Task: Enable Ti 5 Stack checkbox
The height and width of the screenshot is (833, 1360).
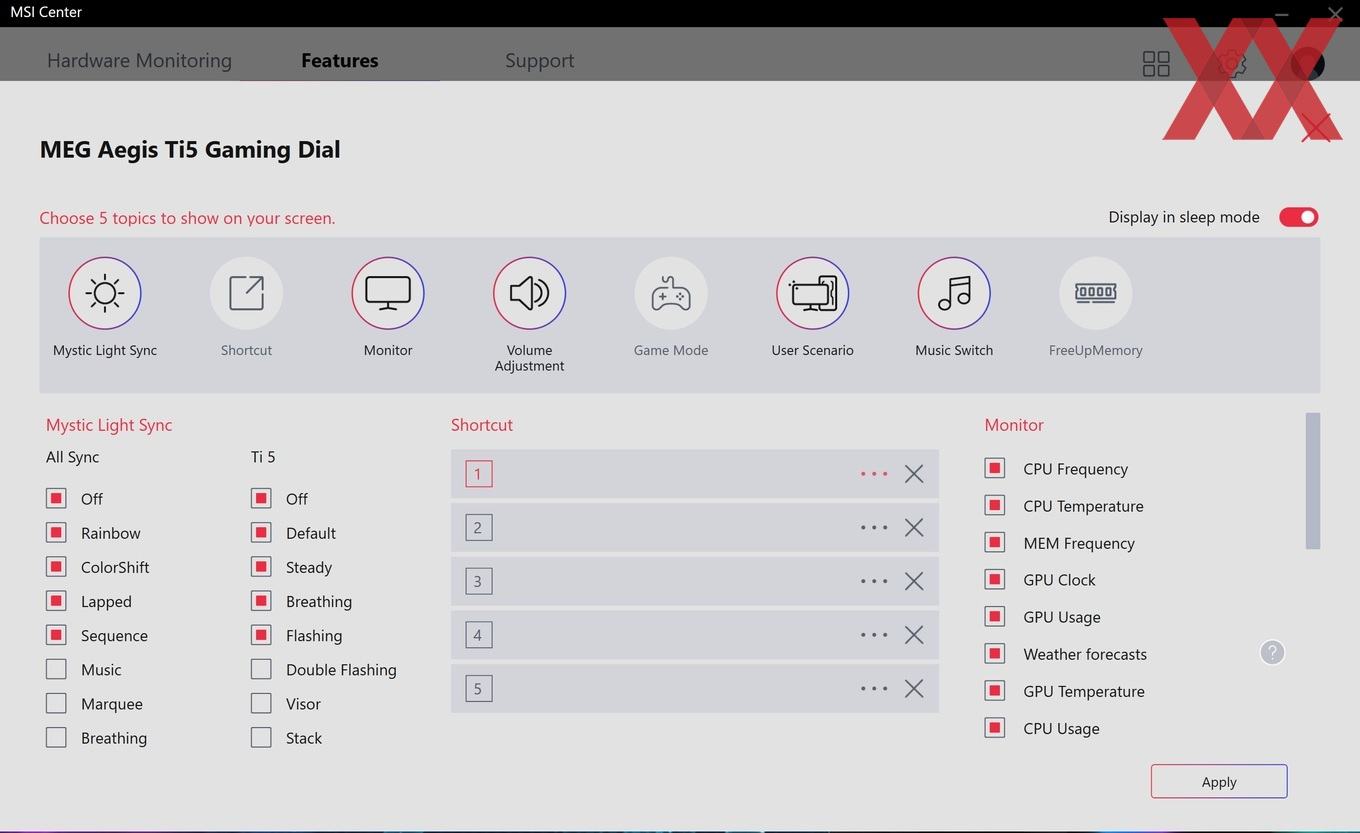Action: (x=261, y=737)
